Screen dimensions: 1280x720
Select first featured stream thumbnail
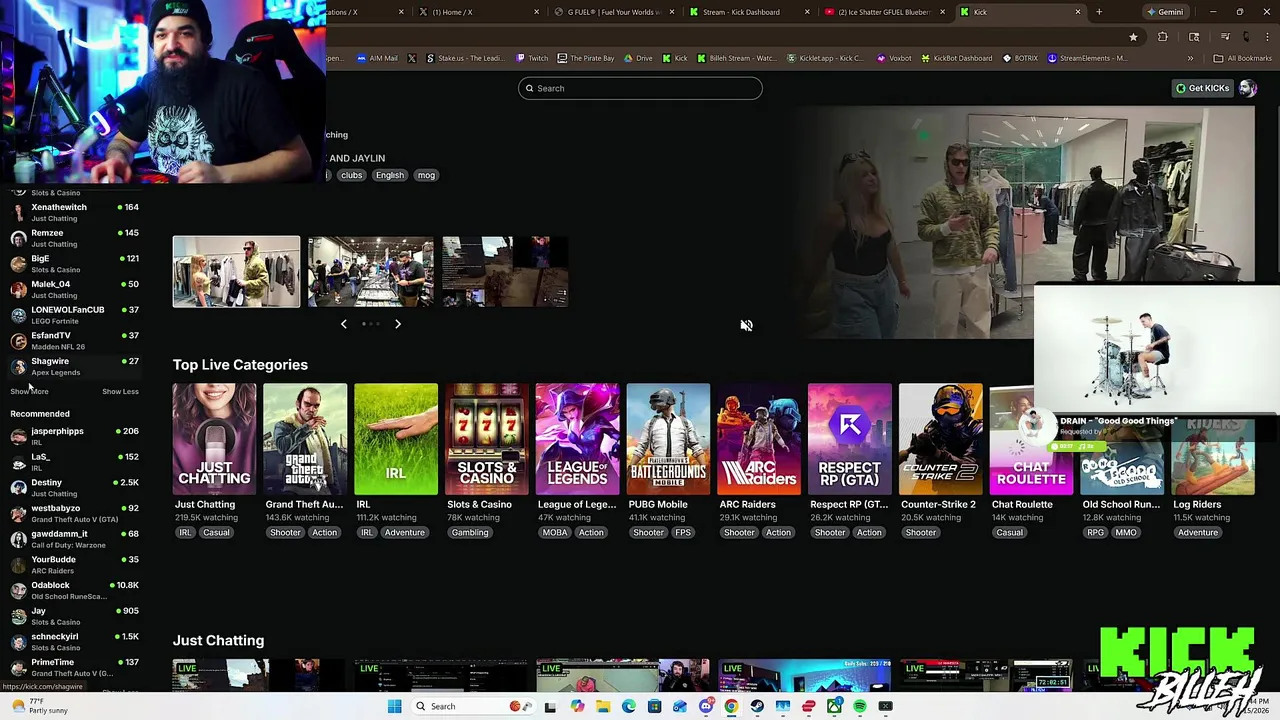[x=236, y=271]
